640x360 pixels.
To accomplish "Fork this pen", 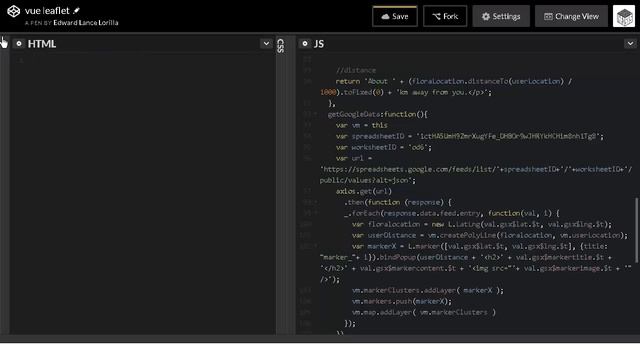I will click(445, 16).
